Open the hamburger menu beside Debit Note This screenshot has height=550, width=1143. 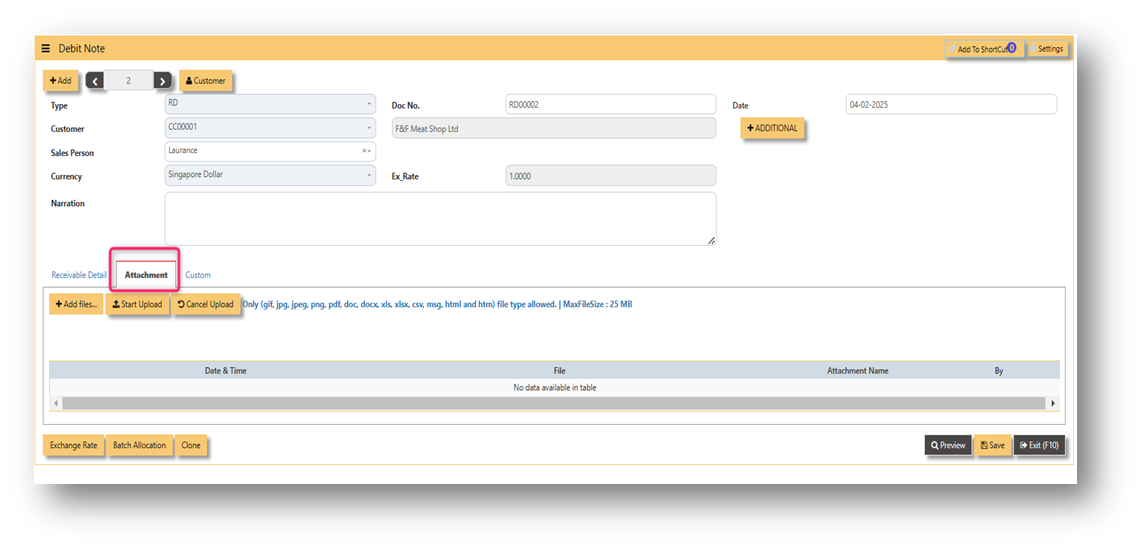click(45, 49)
